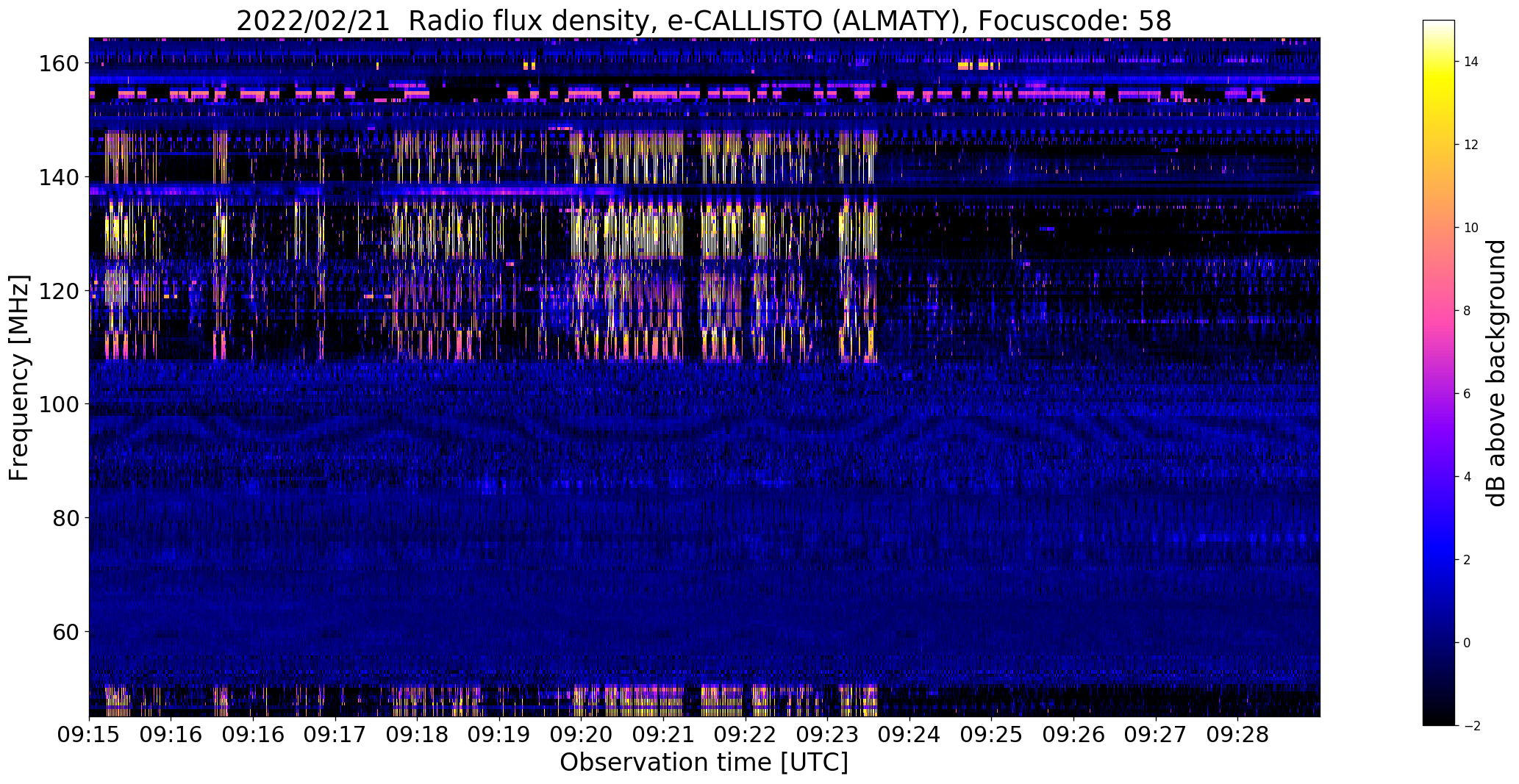Click the 09:19 time tick label

tap(499, 735)
